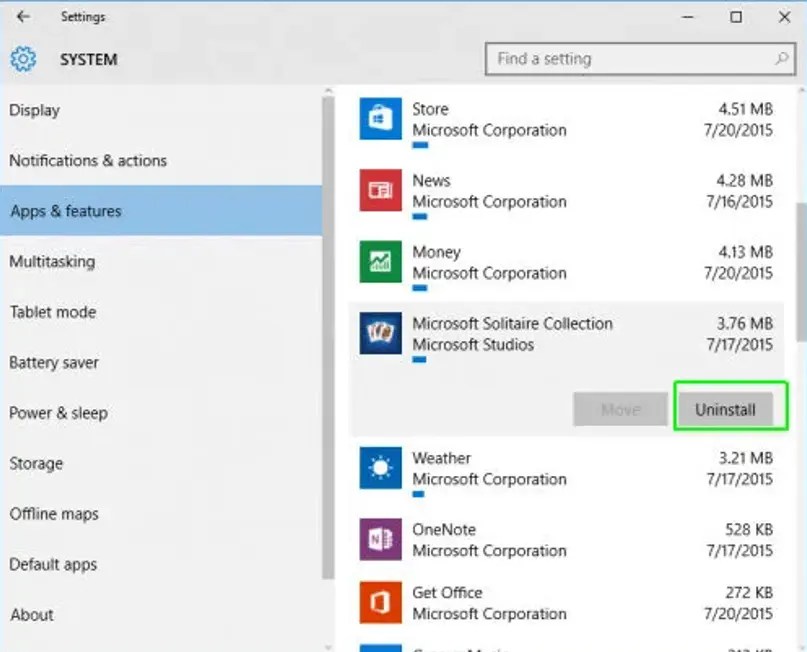The image size is (807, 652).
Task: Select the News app icon
Action: point(380,190)
